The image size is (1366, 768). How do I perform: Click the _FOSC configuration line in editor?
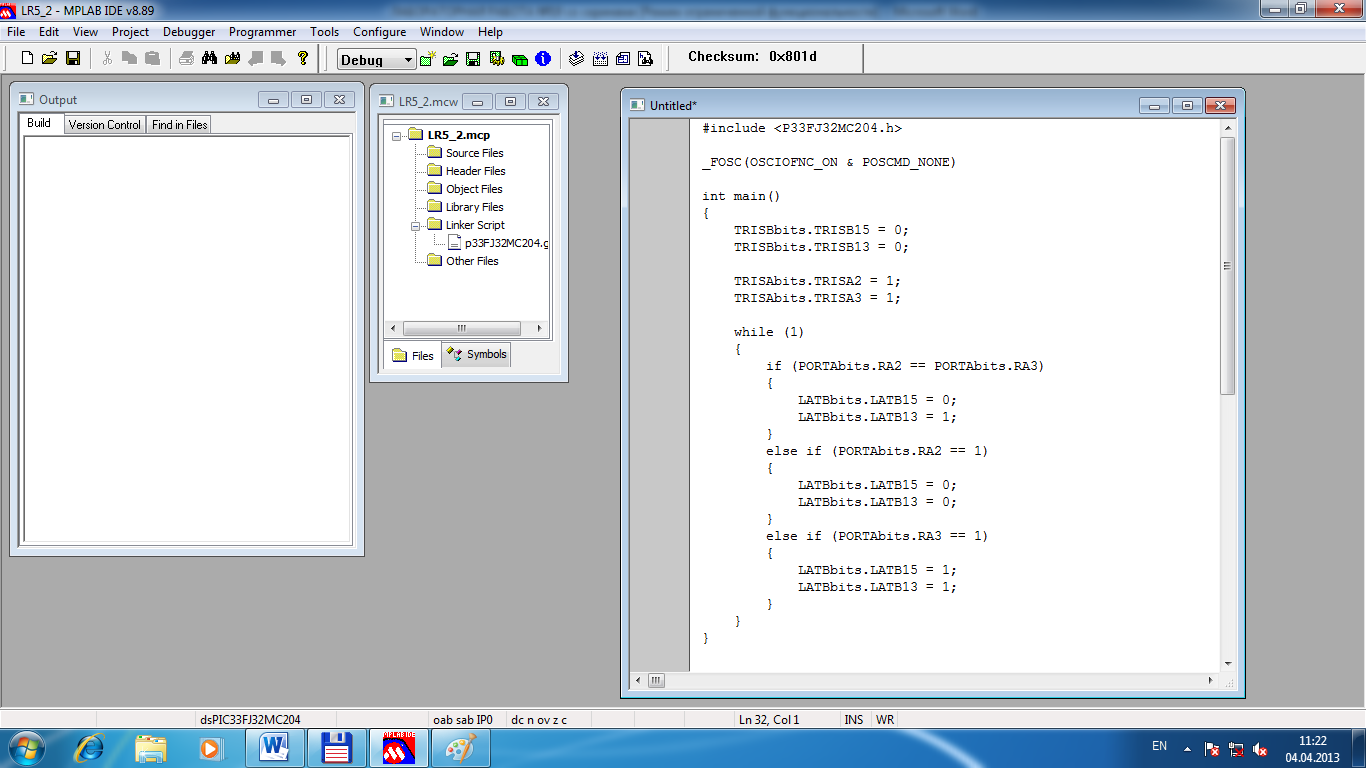[x=829, y=162]
